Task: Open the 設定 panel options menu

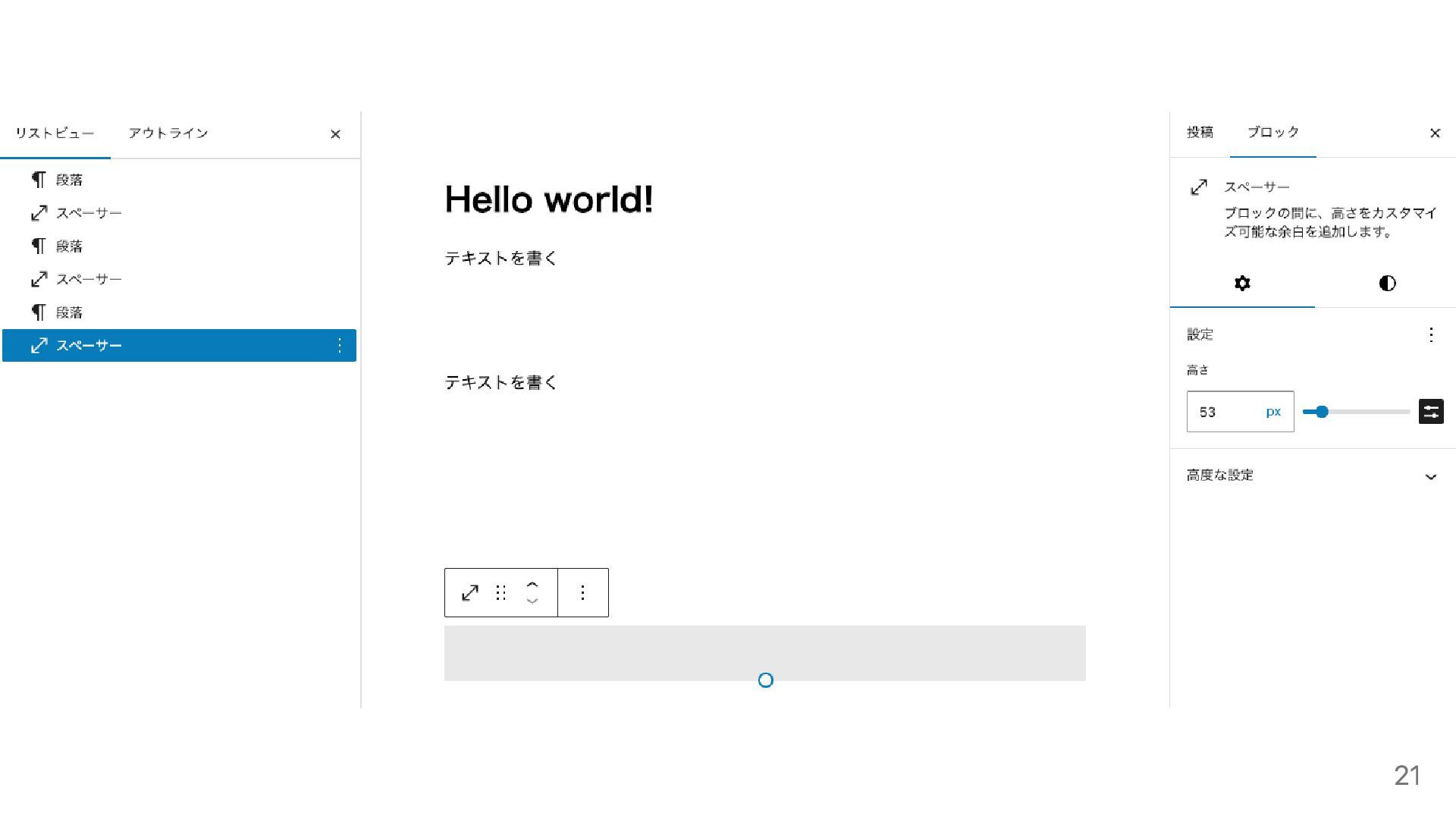Action: pos(1430,334)
